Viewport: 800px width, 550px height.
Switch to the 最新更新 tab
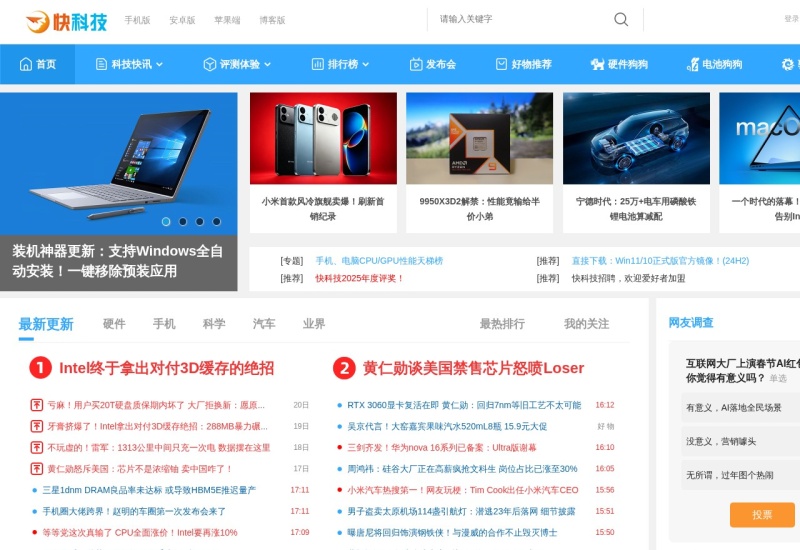(x=46, y=324)
